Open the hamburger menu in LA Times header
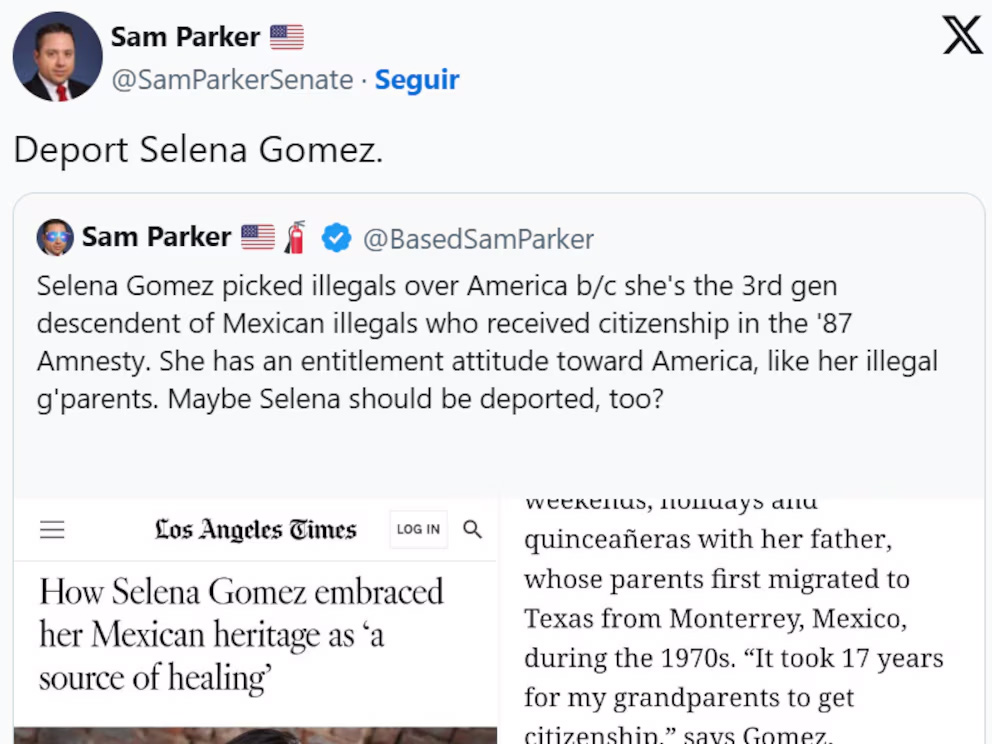Screen dimensions: 992x744 coord(52,530)
